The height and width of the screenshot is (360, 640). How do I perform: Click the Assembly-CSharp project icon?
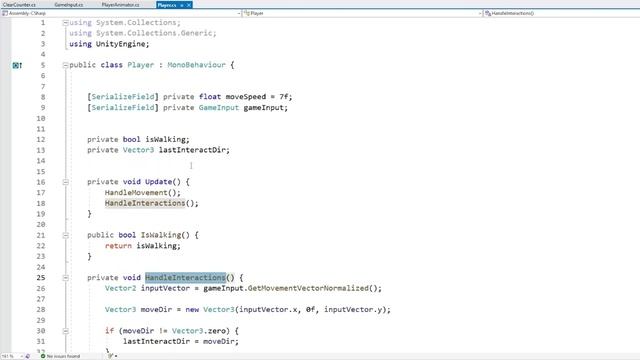[x=5, y=13]
